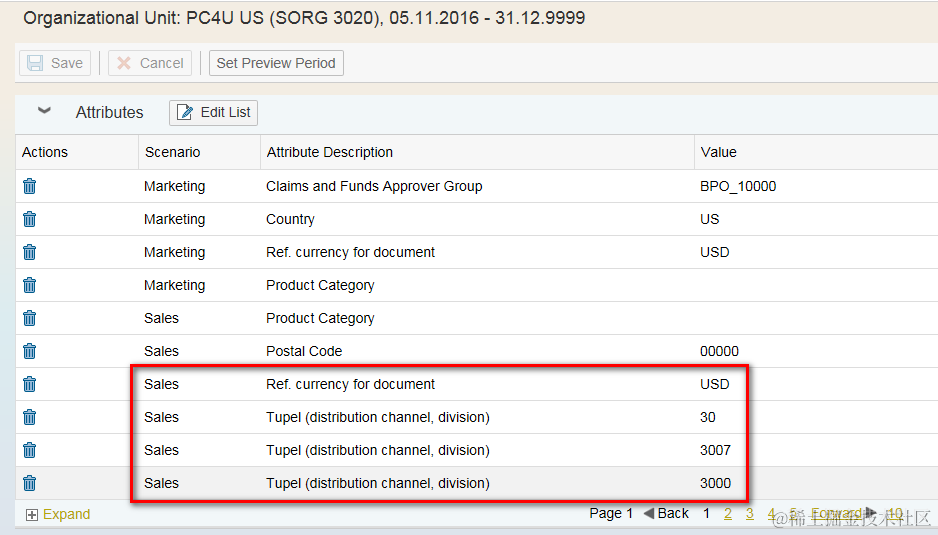Click trash icon for Marketing Country row
This screenshot has height=535, width=938.
point(30,219)
